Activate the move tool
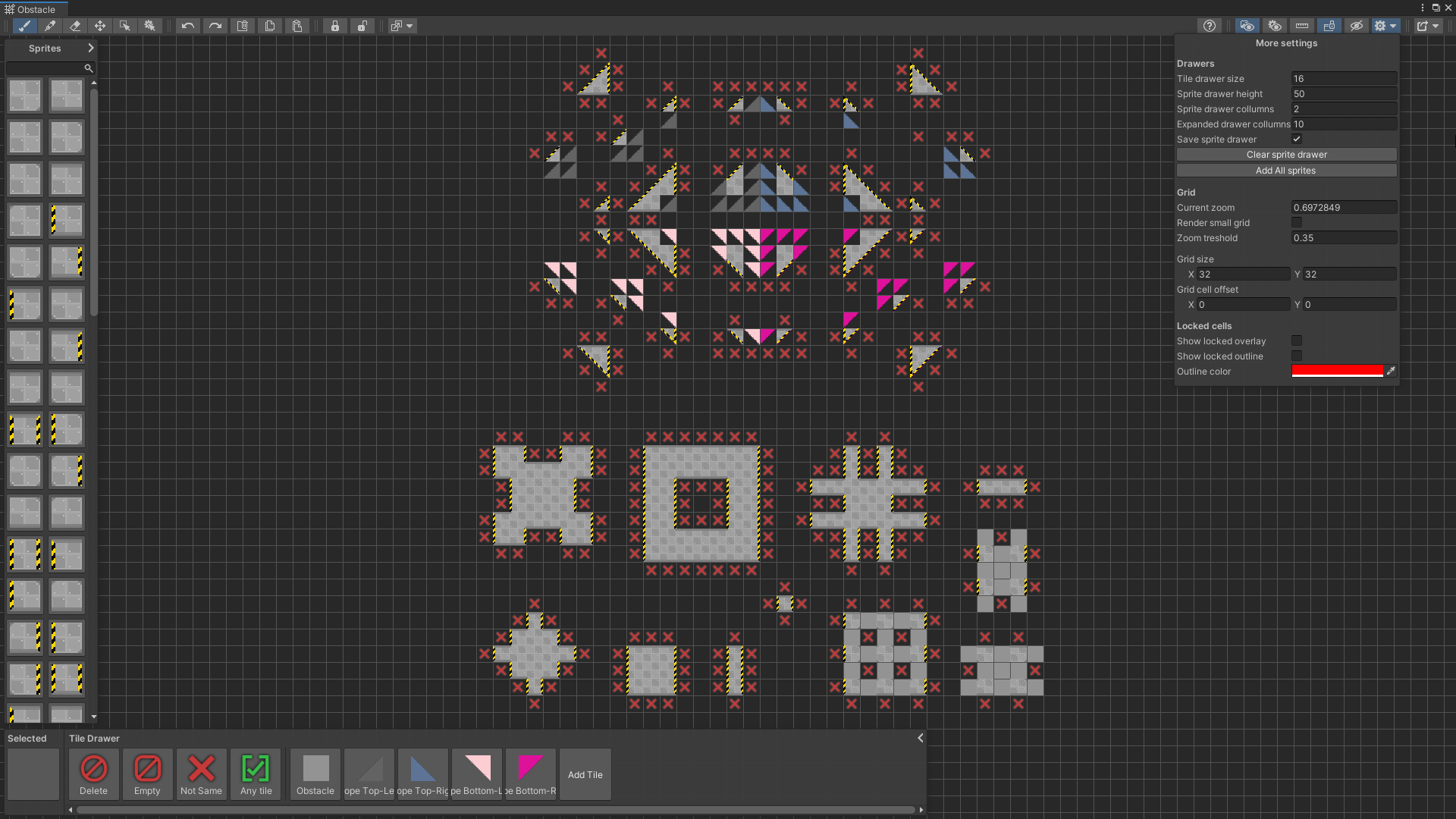Screen dimensions: 1456x819 coord(100,26)
